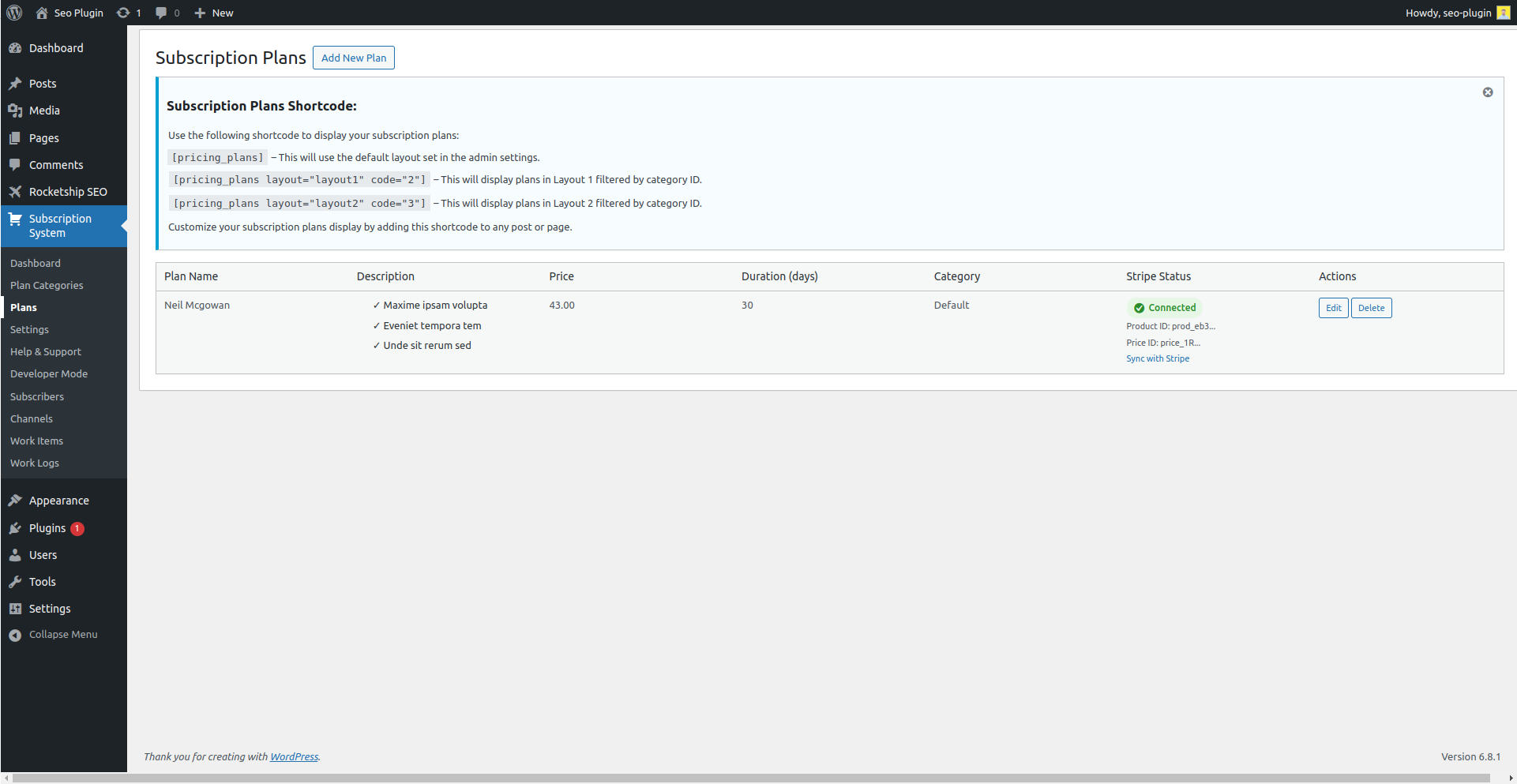Click the scrollbar left arrow
1517x784 pixels.
coord(6,778)
